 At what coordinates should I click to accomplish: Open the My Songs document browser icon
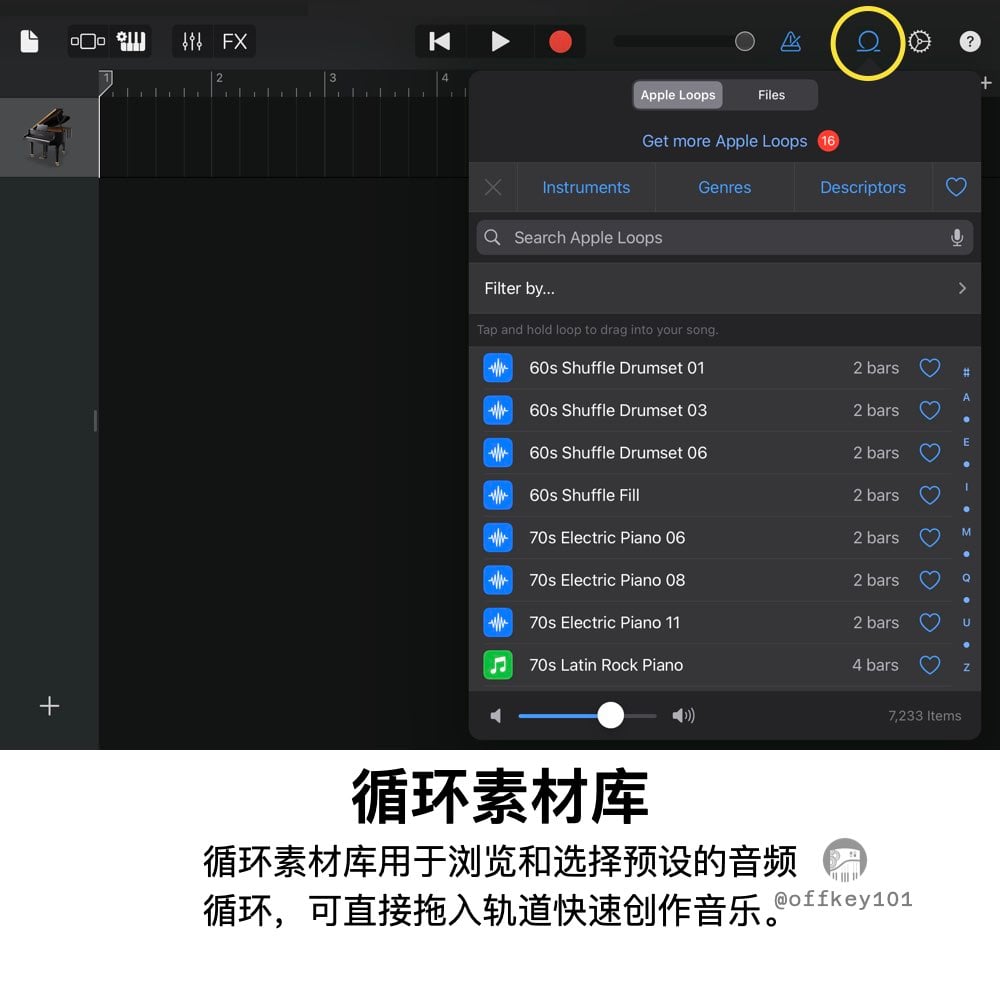(x=29, y=41)
